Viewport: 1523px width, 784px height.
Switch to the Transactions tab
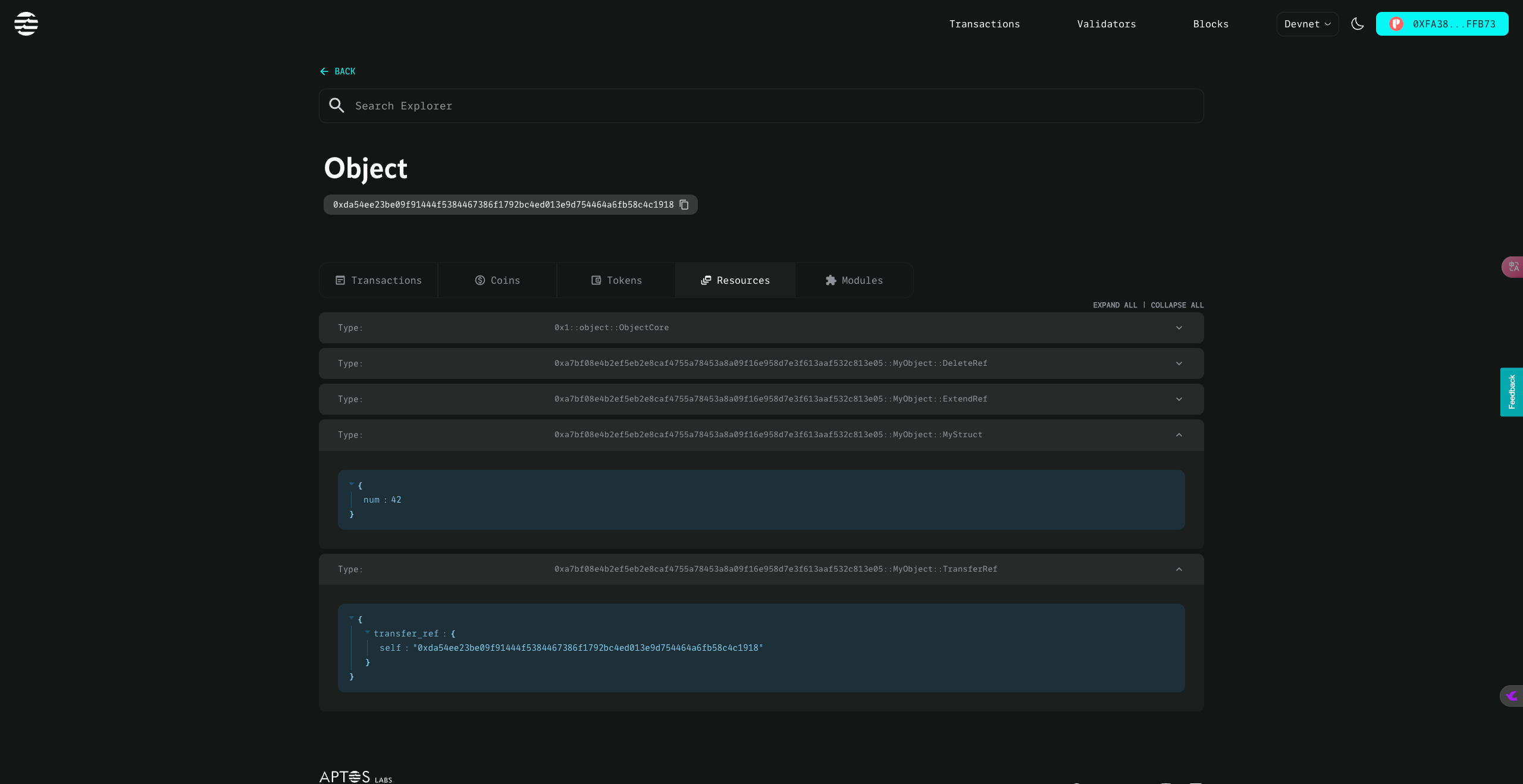378,280
